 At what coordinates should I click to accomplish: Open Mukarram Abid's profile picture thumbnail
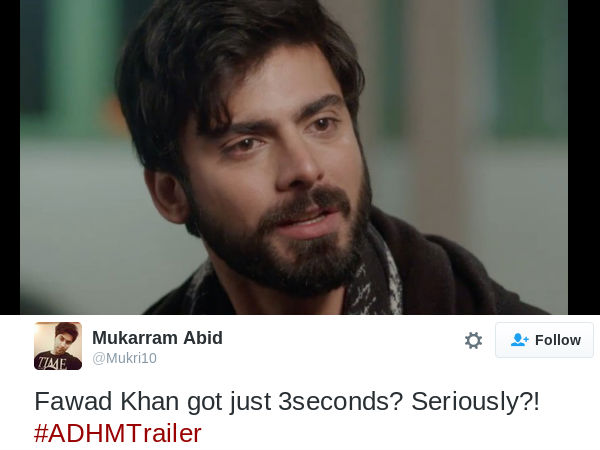[x=58, y=346]
